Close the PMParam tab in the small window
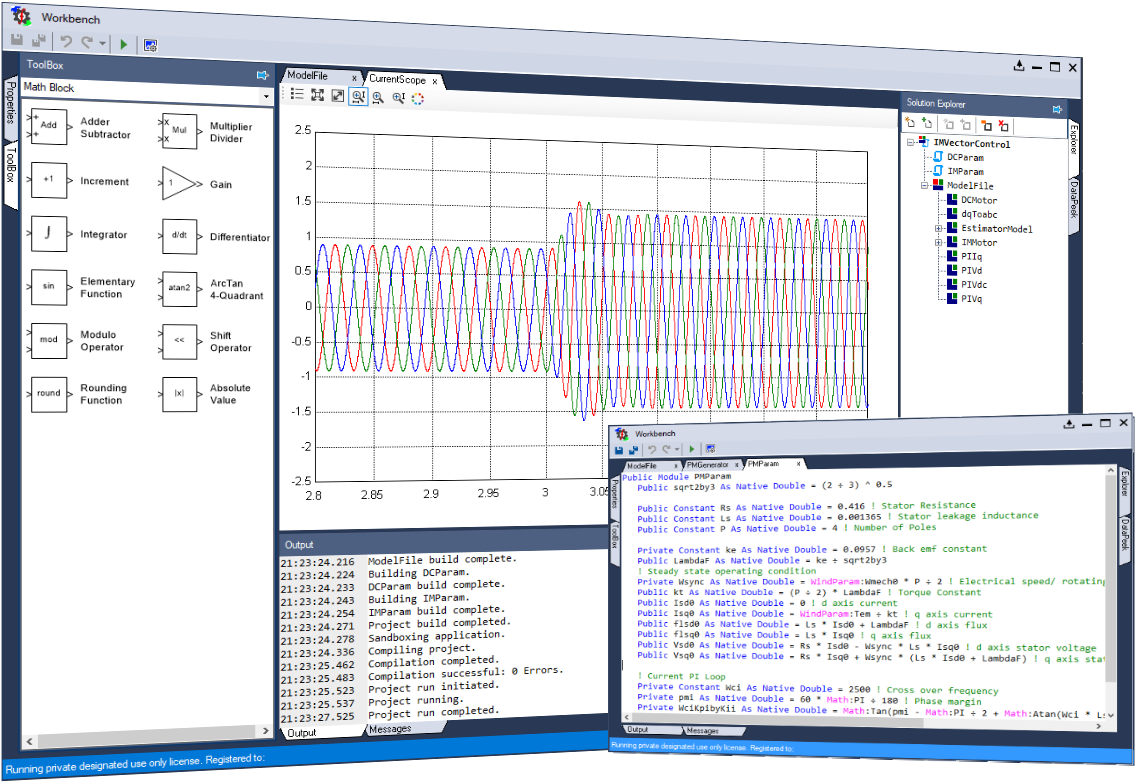Image resolution: width=1136 pixels, height=782 pixels. coord(798,464)
